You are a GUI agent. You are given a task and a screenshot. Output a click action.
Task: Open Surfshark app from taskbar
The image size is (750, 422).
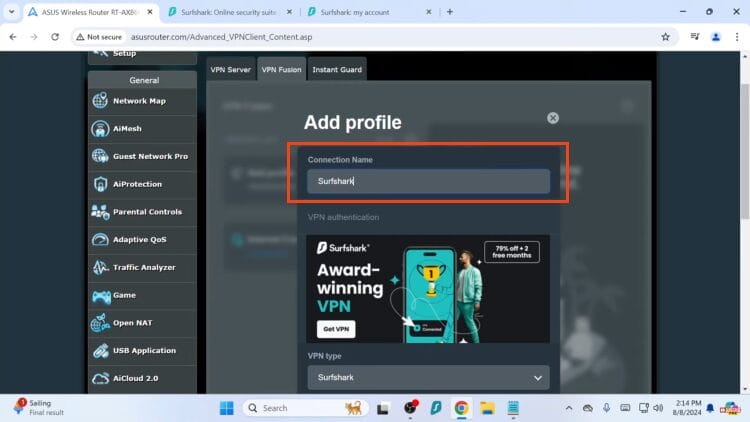(x=436, y=408)
